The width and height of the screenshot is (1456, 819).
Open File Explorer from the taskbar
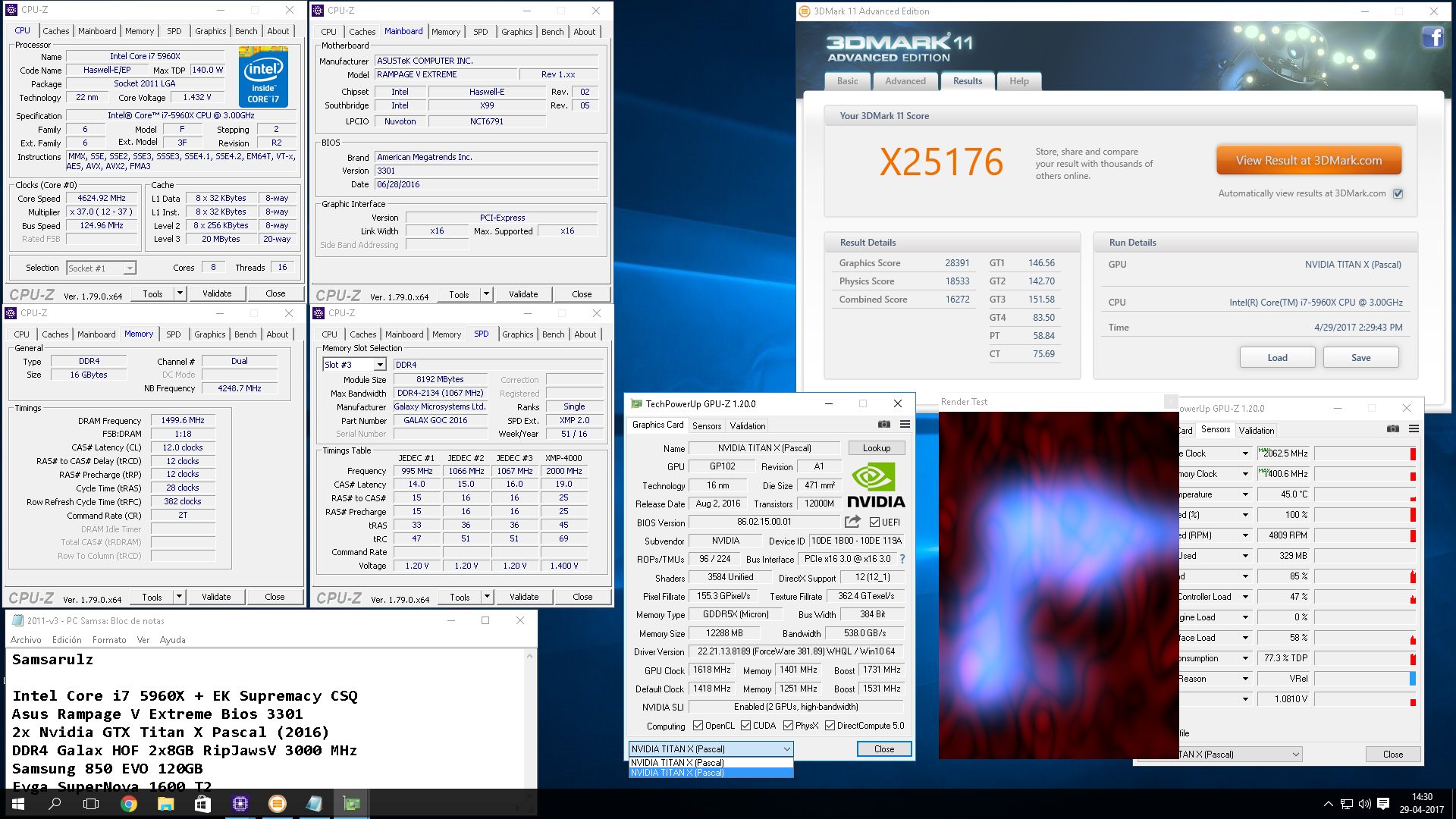point(165,804)
